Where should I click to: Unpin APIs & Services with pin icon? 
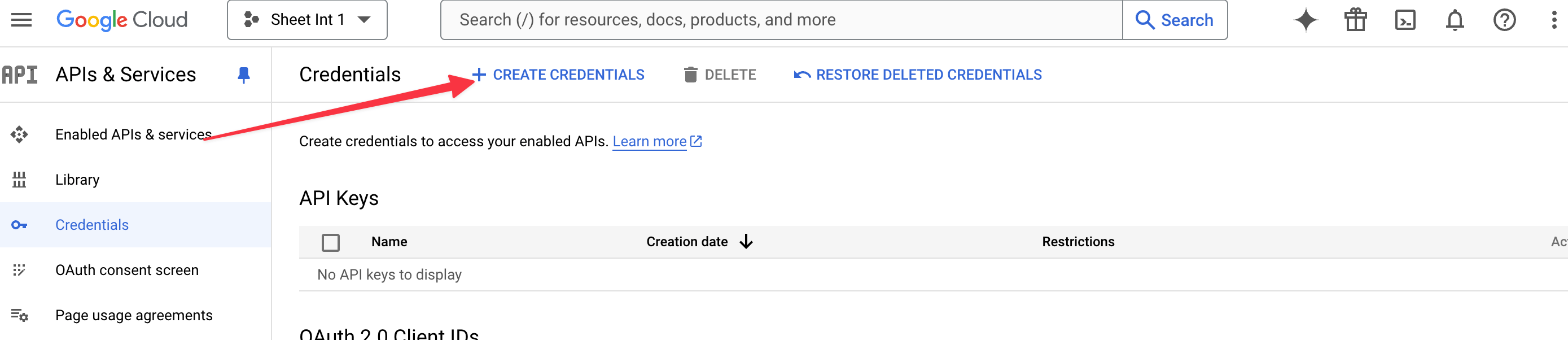tap(243, 75)
